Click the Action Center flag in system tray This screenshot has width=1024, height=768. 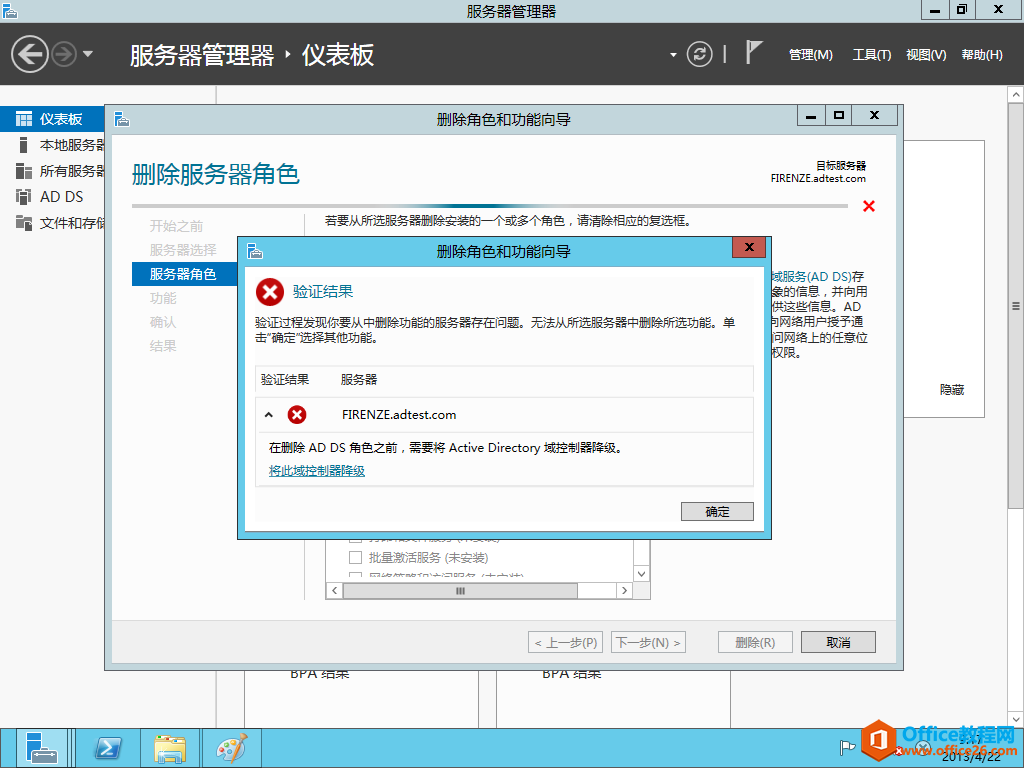pyautogui.click(x=847, y=747)
